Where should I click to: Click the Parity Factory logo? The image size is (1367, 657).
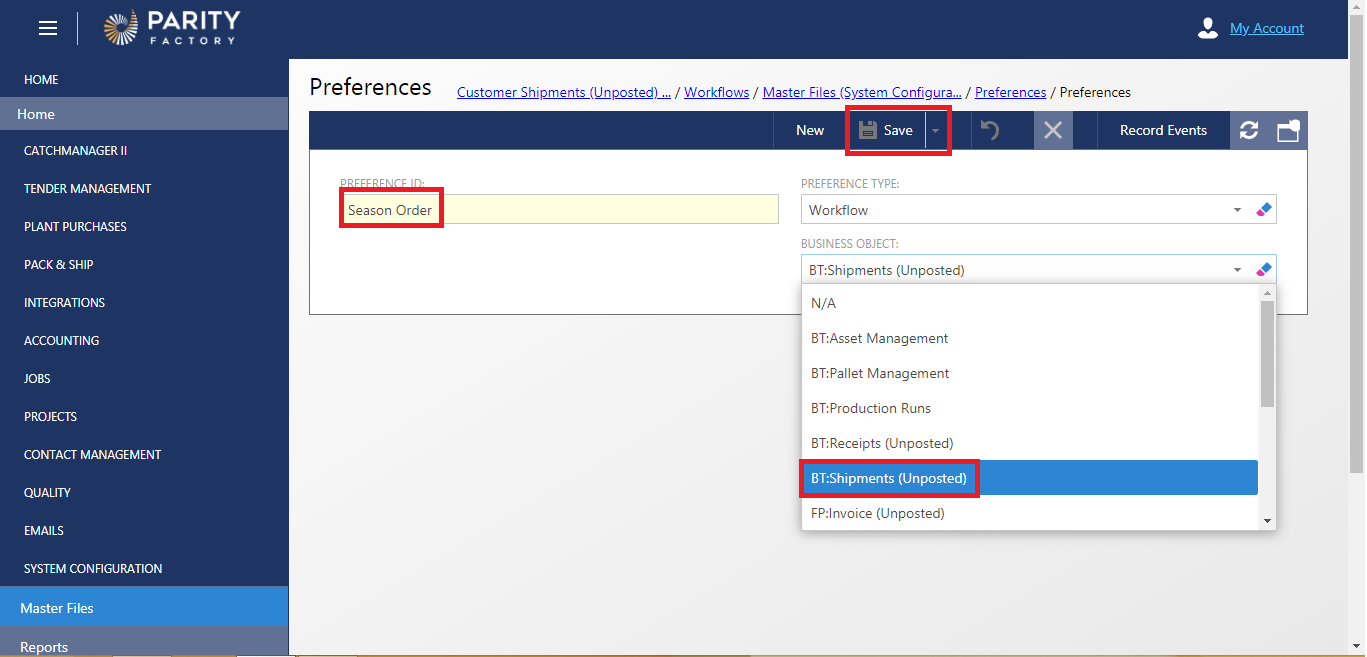coord(171,28)
